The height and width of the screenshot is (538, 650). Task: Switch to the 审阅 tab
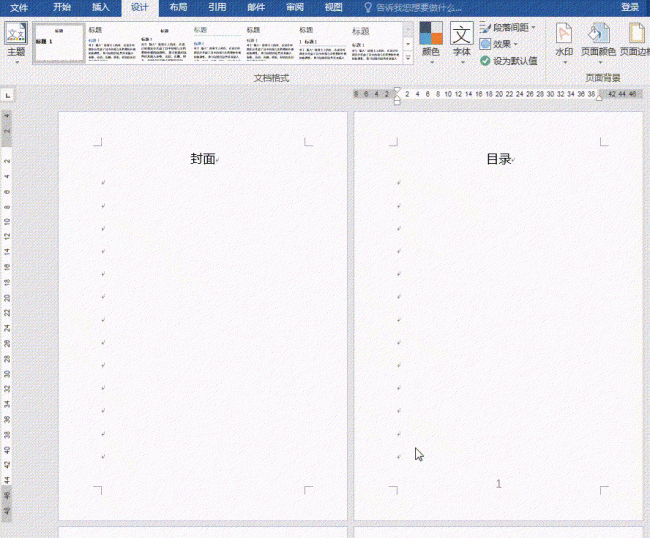295,7
